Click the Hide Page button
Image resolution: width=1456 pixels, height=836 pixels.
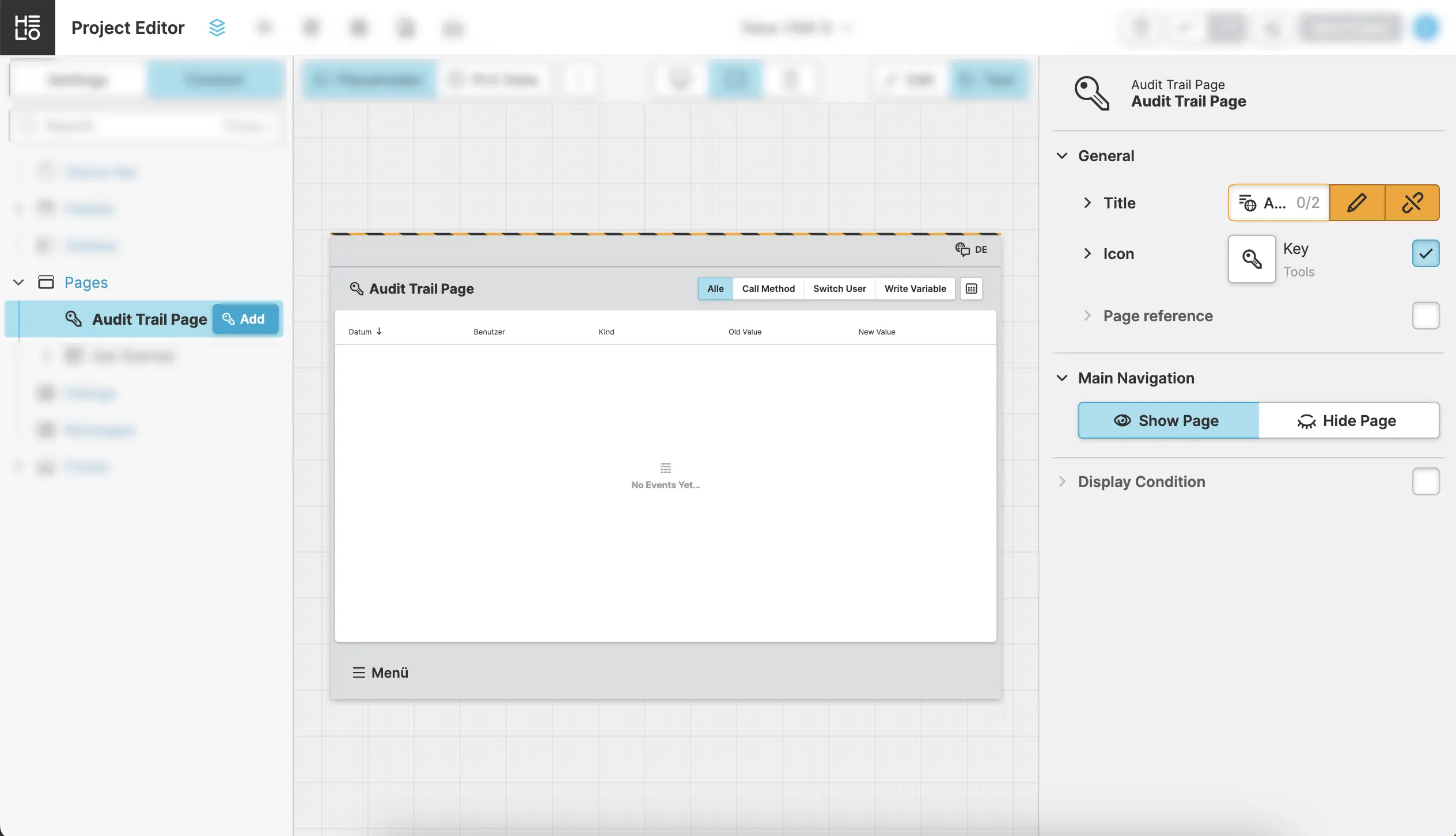(x=1348, y=421)
